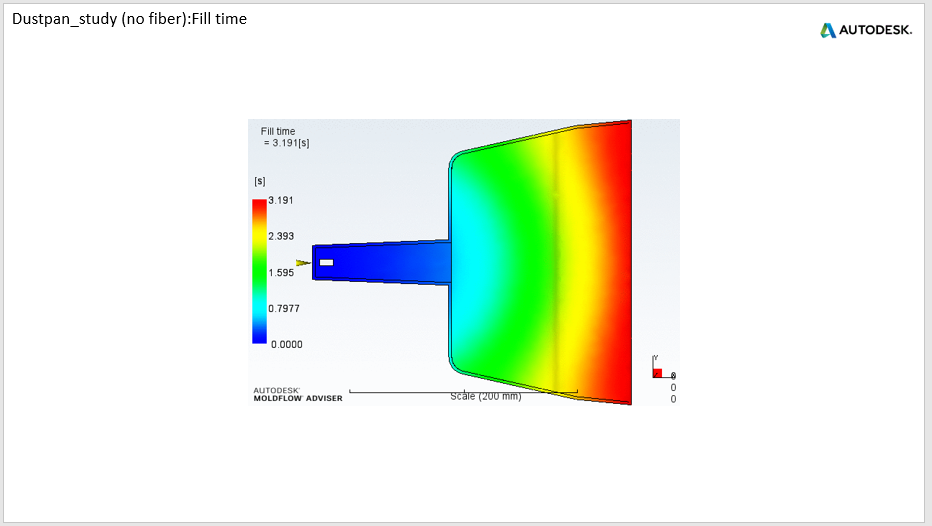The height and width of the screenshot is (526, 932).
Task: Select the slide title Dustpan_study Fill time
Action: (x=130, y=19)
